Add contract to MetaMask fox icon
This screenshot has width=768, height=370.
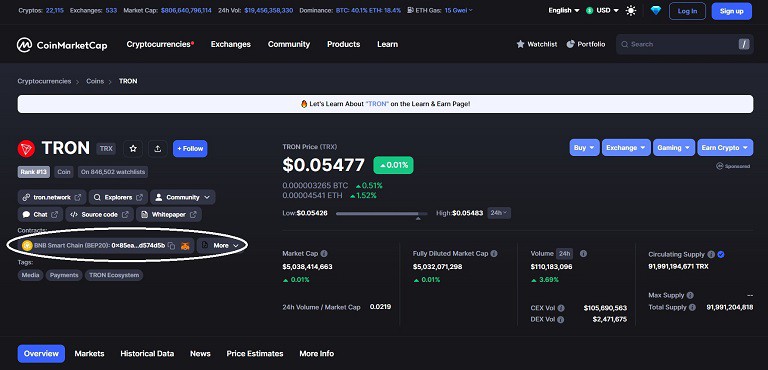185,246
